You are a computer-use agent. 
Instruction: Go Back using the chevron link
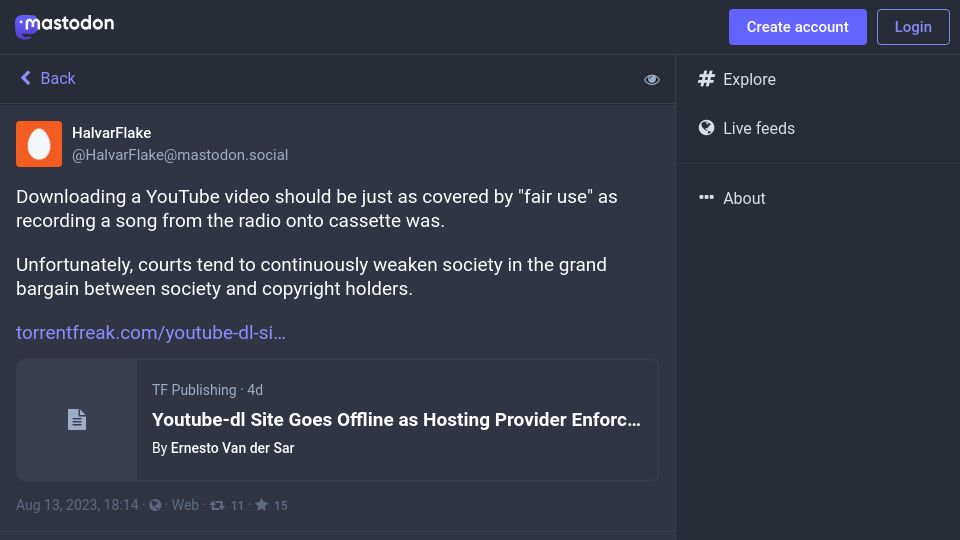pyautogui.click(x=47, y=78)
